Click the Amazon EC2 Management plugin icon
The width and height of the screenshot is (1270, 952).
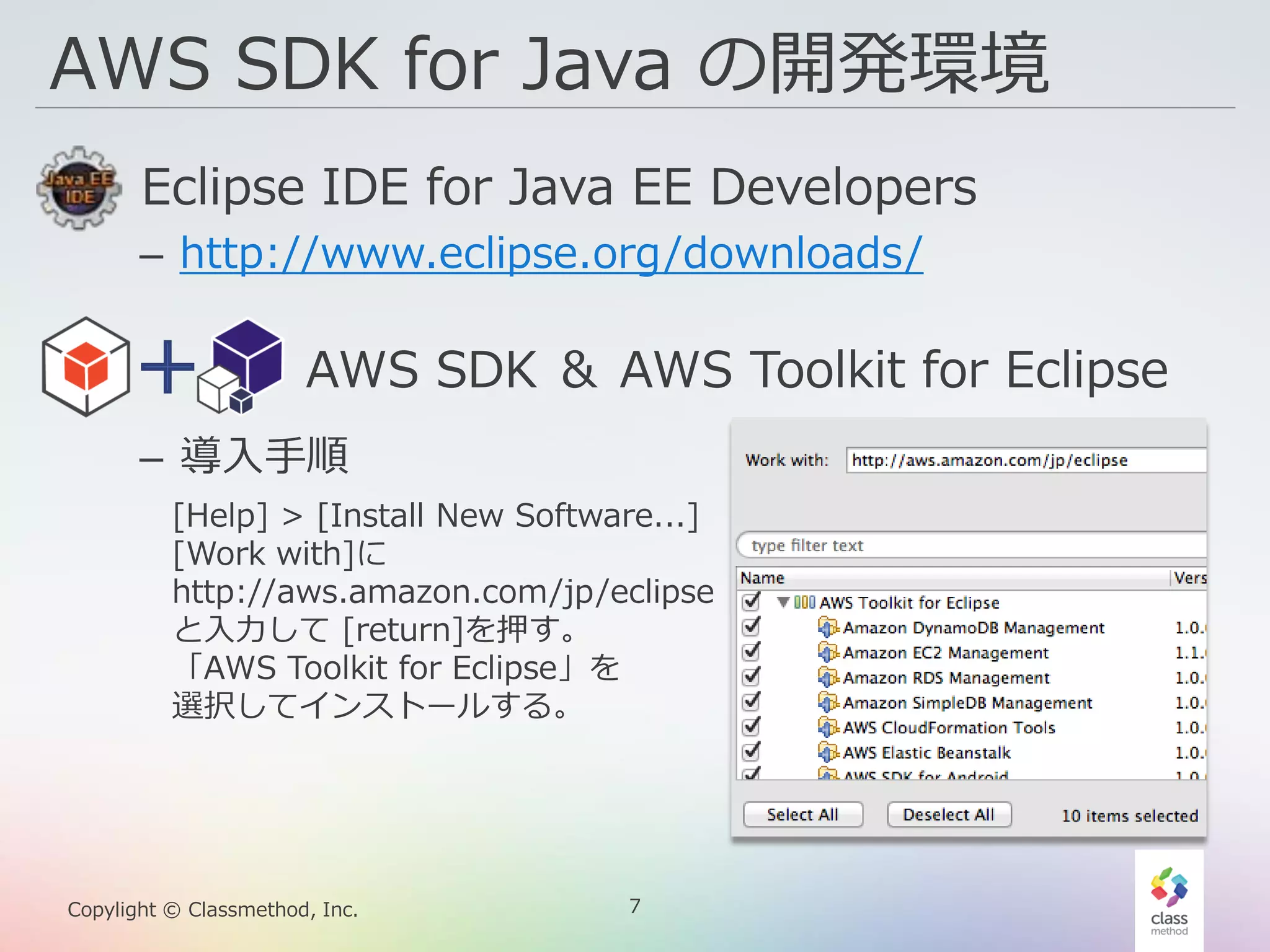(827, 653)
